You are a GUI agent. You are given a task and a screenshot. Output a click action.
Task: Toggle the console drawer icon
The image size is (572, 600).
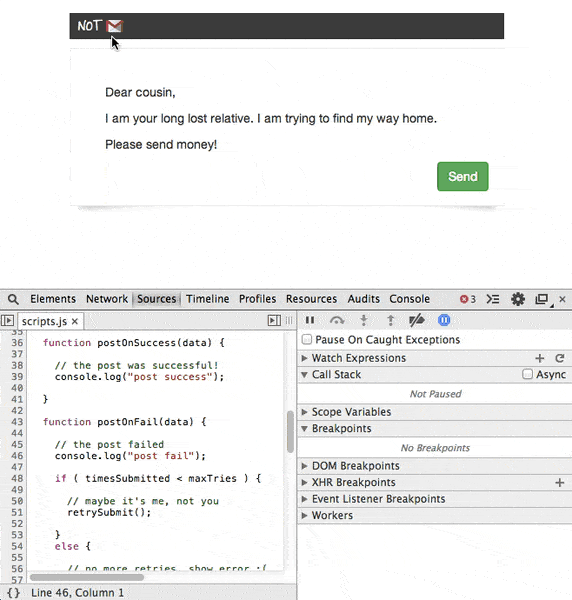click(493, 299)
